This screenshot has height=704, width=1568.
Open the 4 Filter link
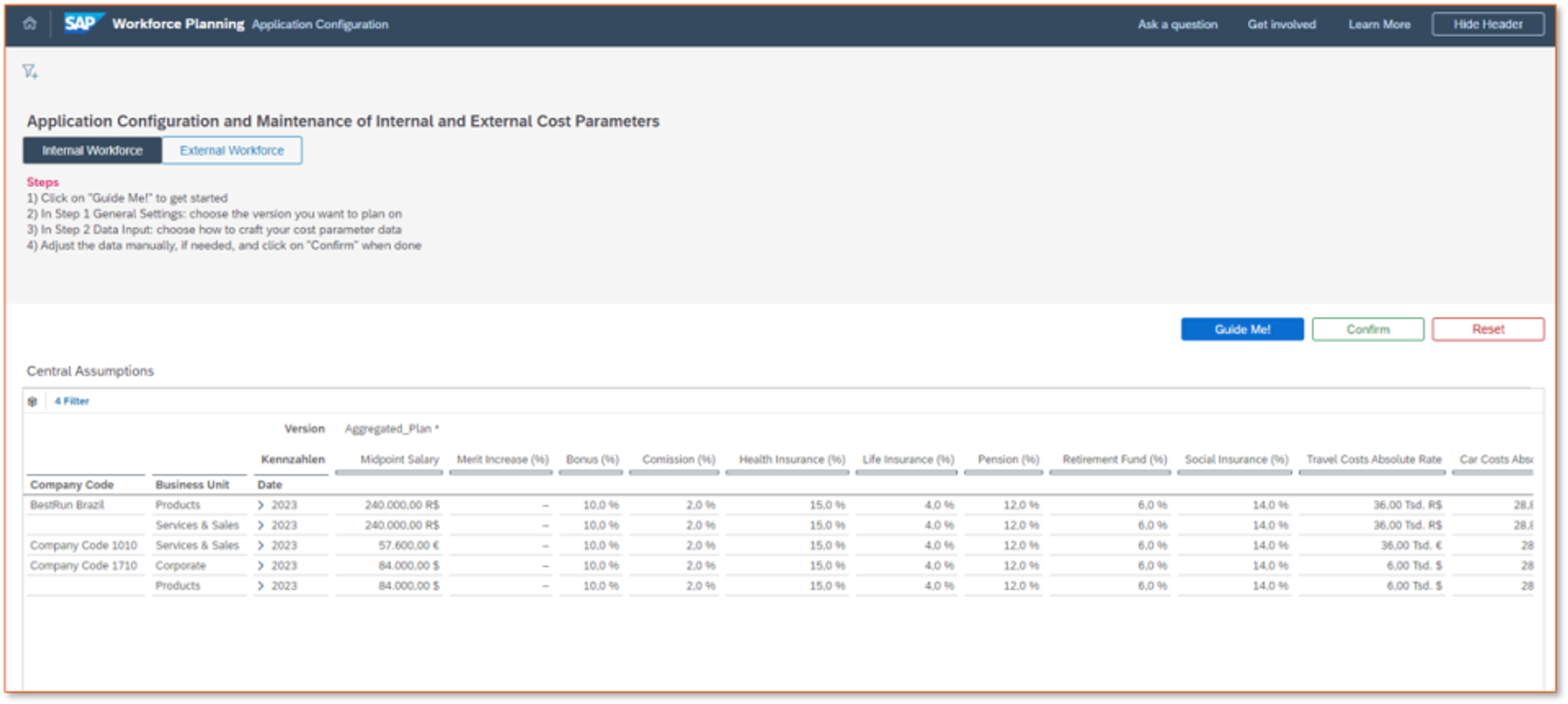click(72, 401)
